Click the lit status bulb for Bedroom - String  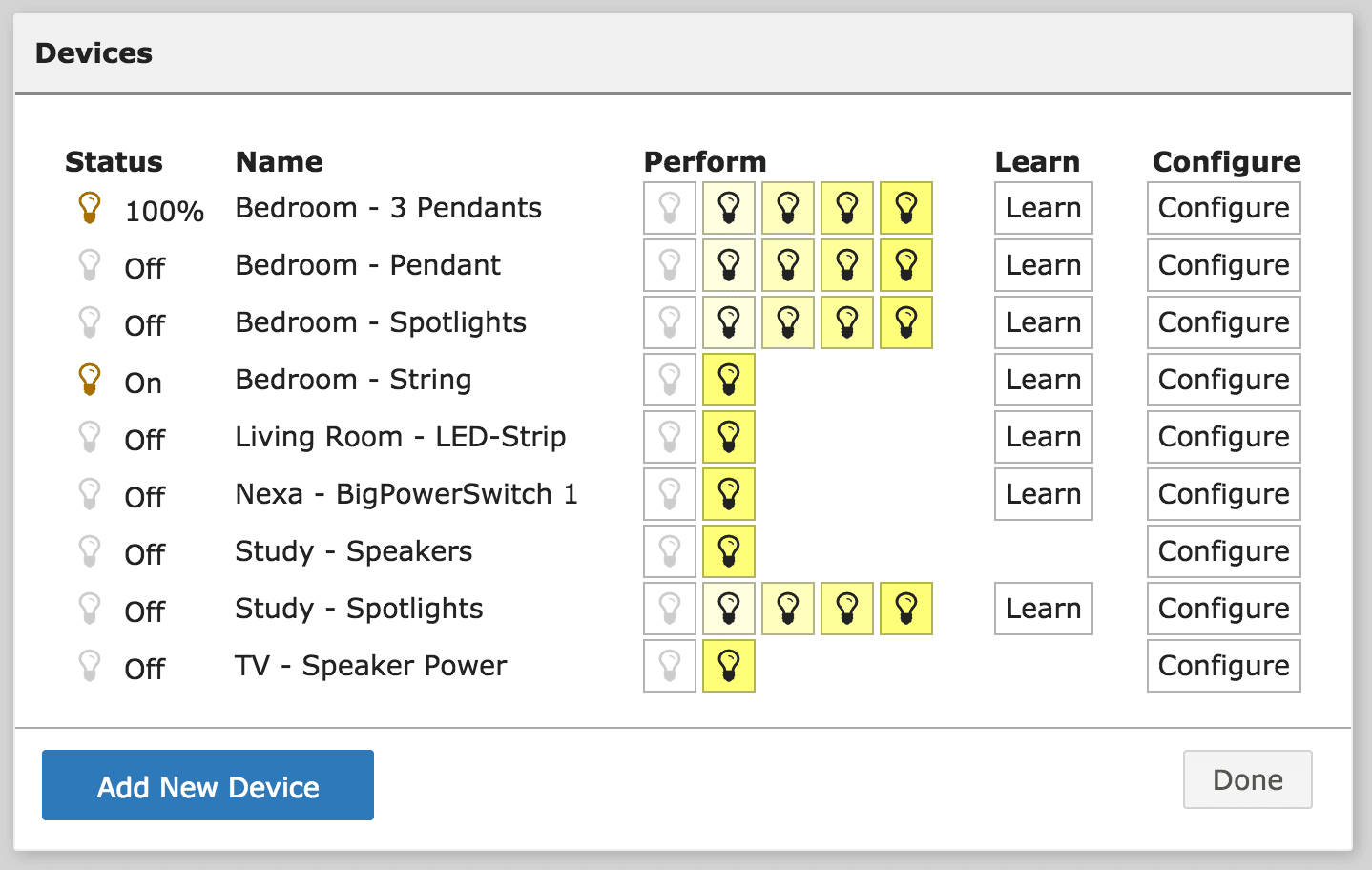click(90, 380)
